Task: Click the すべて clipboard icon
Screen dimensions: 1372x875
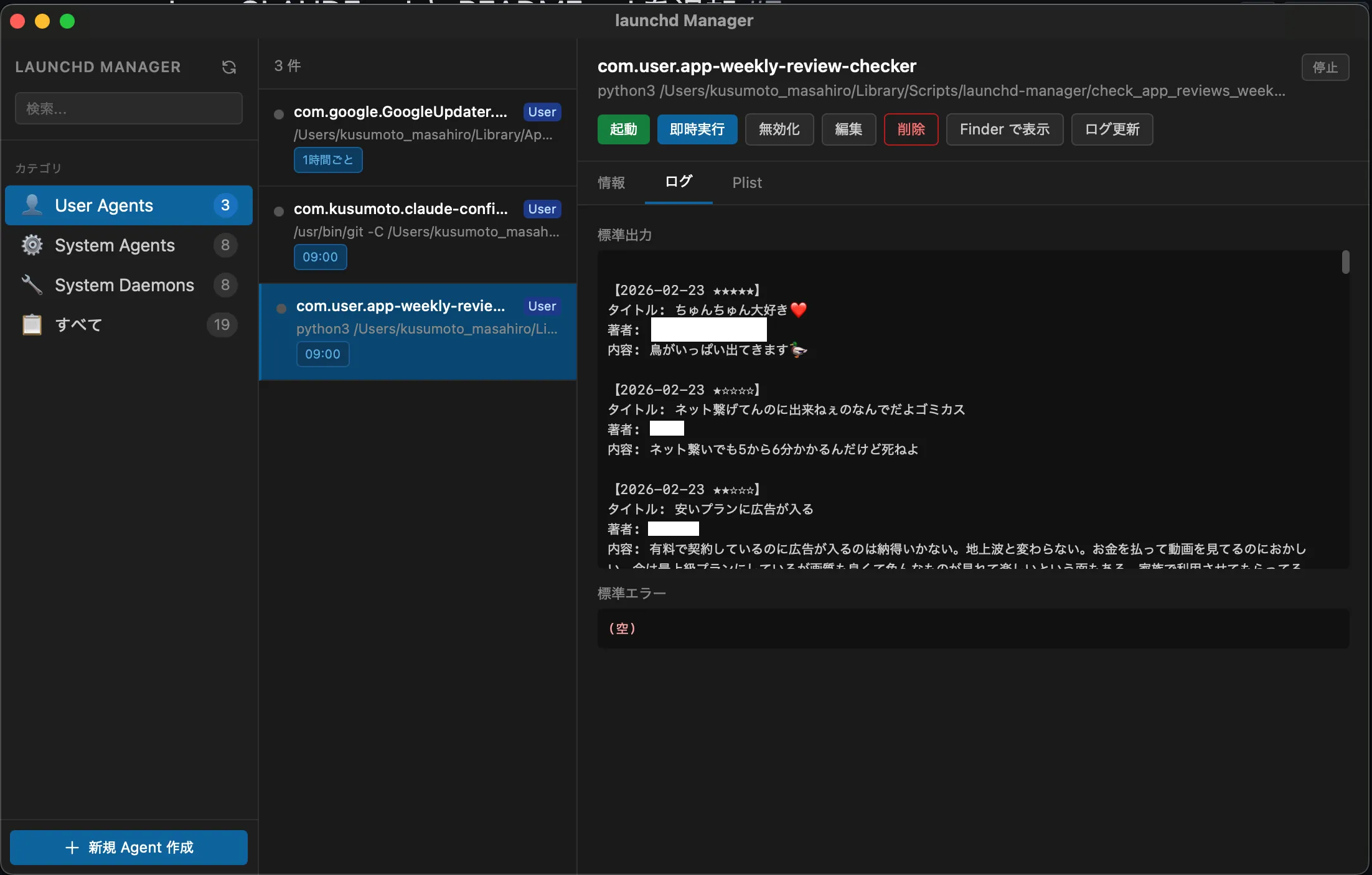Action: coord(32,325)
